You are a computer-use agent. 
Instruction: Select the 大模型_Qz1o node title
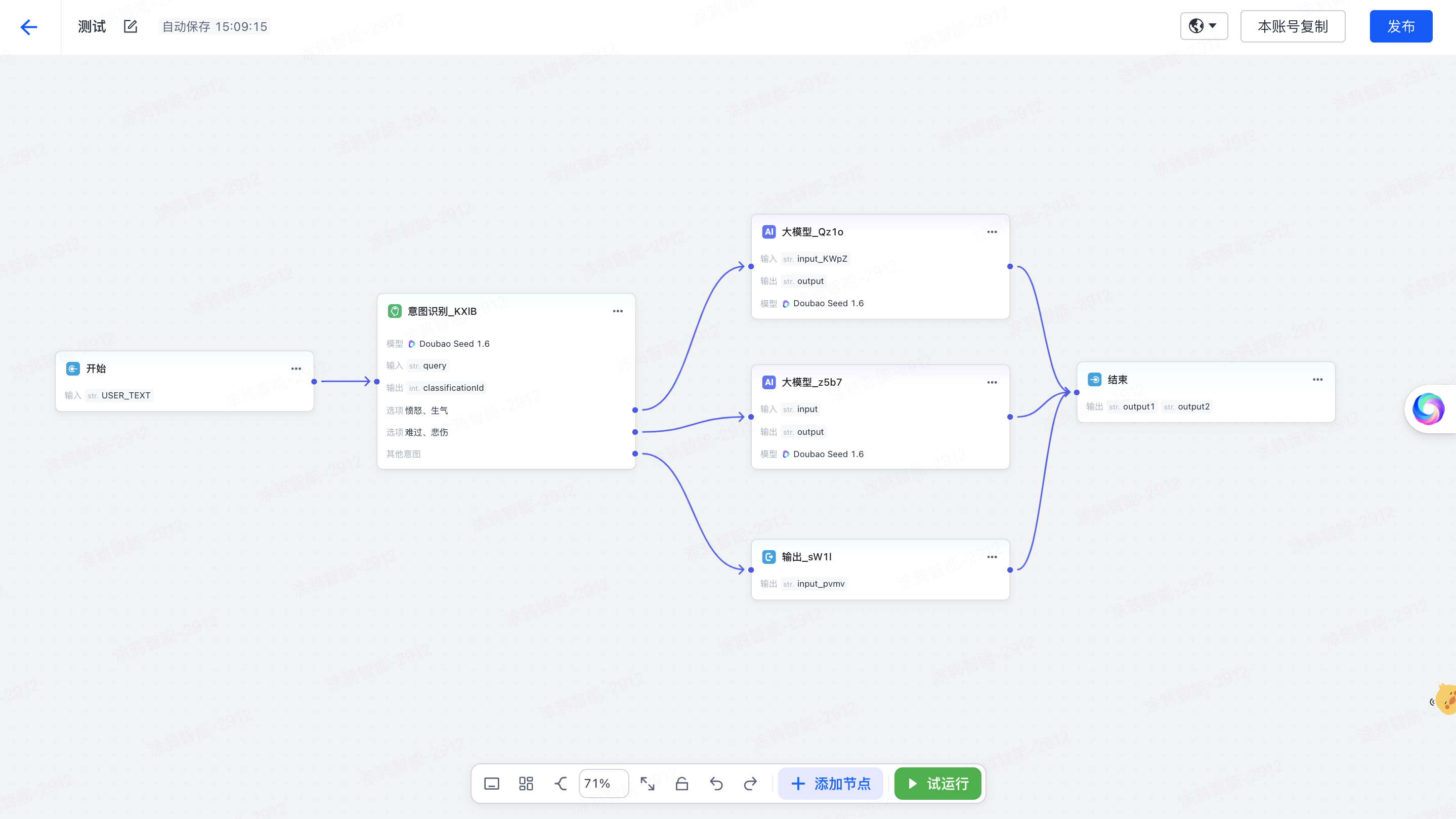pyautogui.click(x=812, y=232)
